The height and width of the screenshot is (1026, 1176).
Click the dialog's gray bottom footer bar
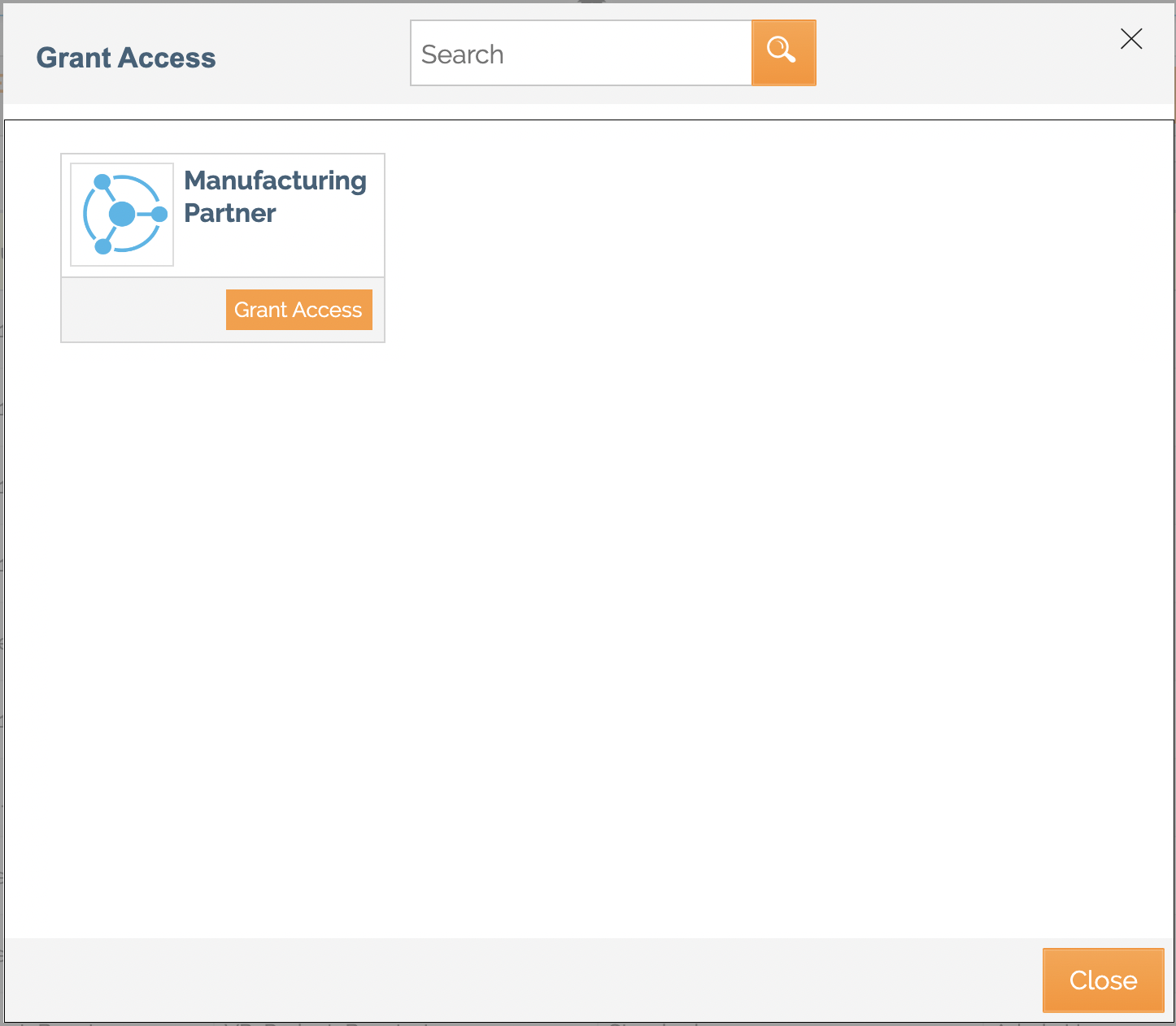520,980
